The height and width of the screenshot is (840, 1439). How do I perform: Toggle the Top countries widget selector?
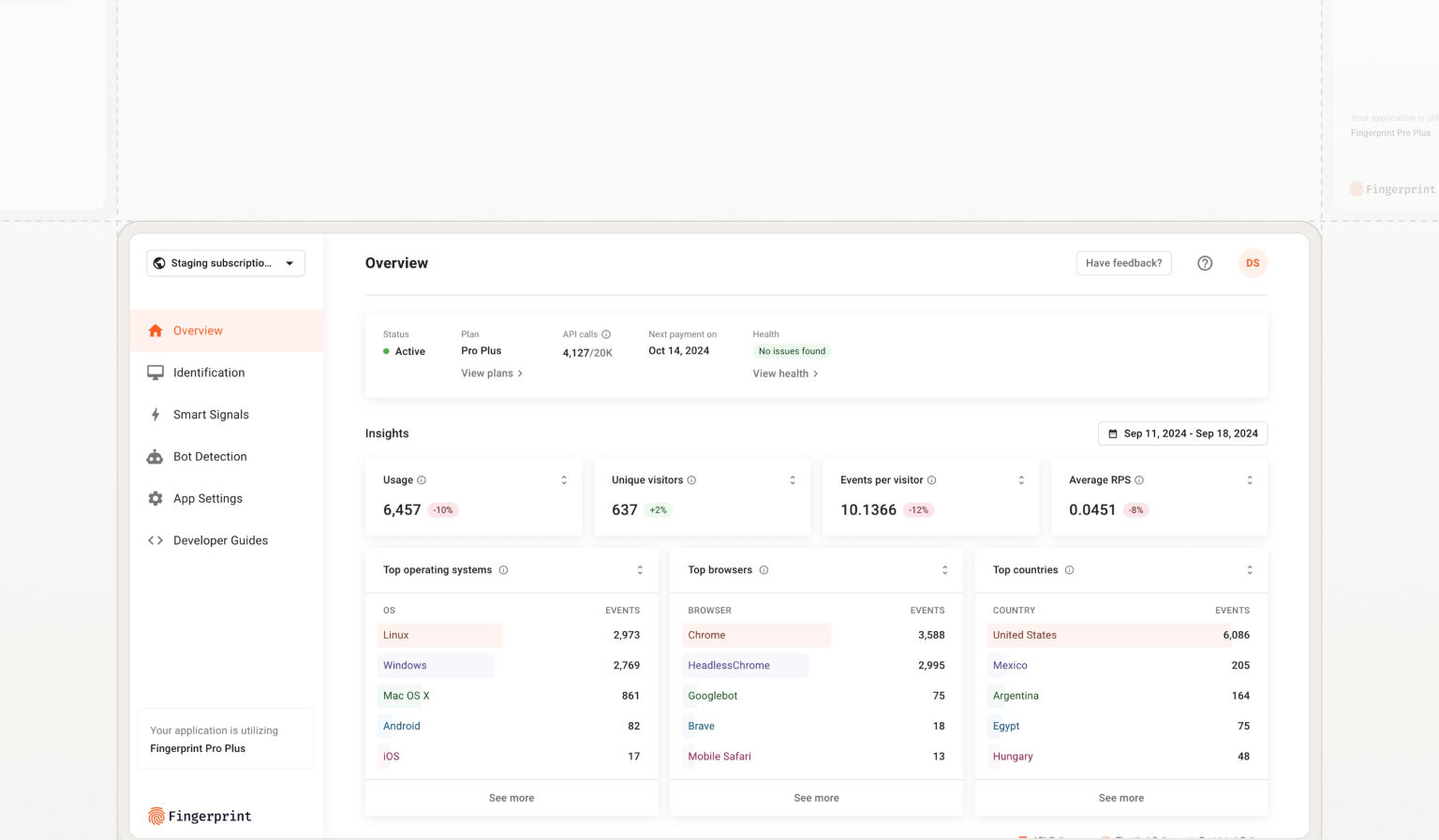pyautogui.click(x=1249, y=570)
